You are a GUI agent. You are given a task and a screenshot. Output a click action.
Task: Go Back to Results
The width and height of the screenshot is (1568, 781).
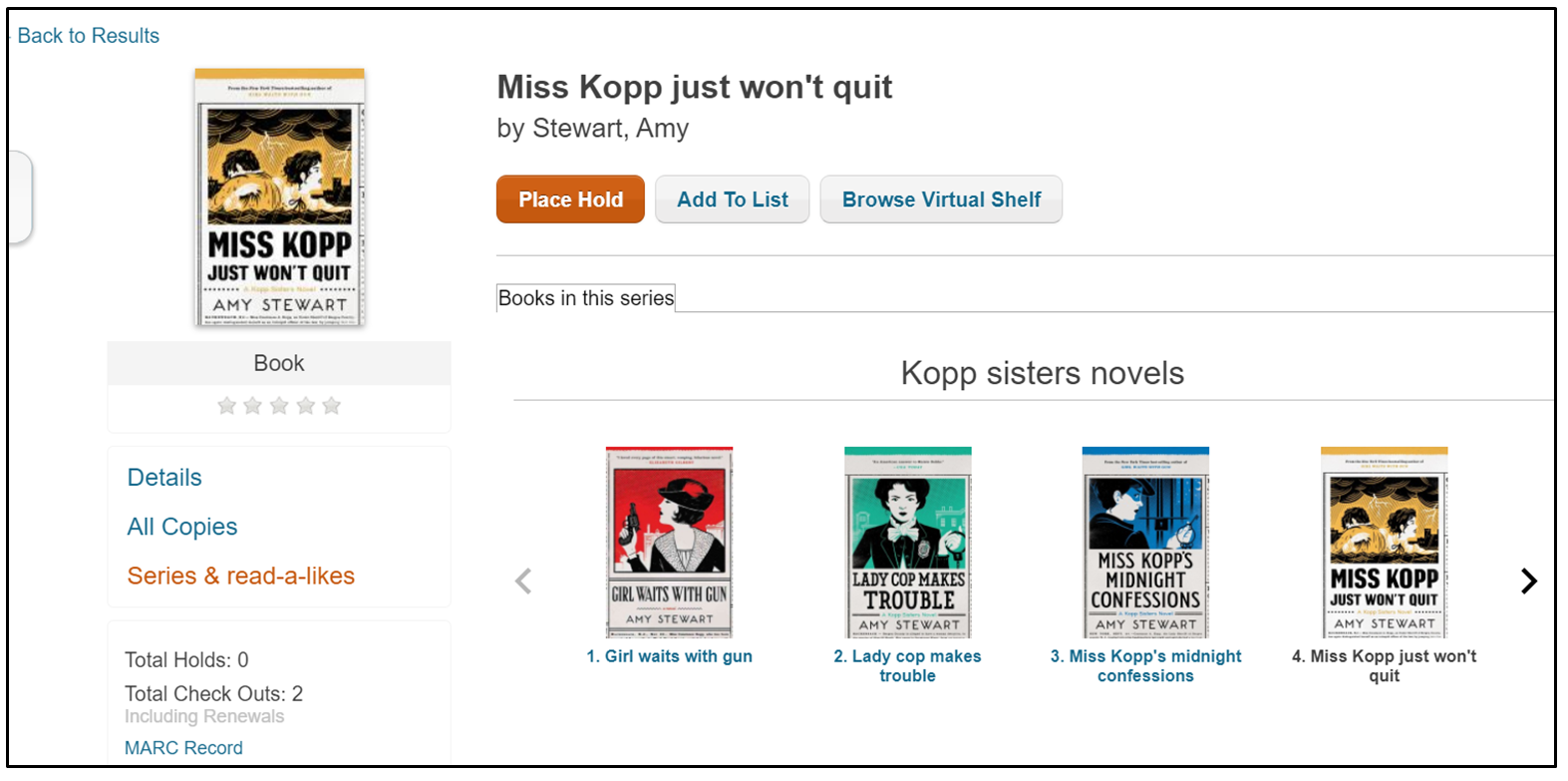(x=87, y=35)
